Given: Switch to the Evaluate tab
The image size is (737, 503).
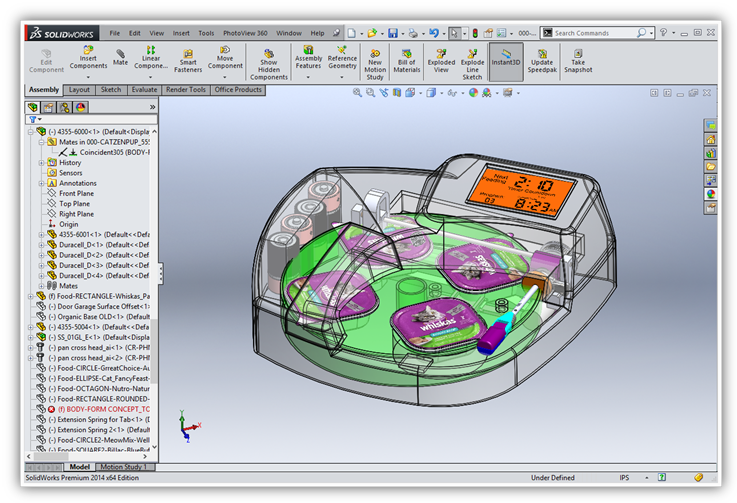Looking at the screenshot, I should (144, 90).
